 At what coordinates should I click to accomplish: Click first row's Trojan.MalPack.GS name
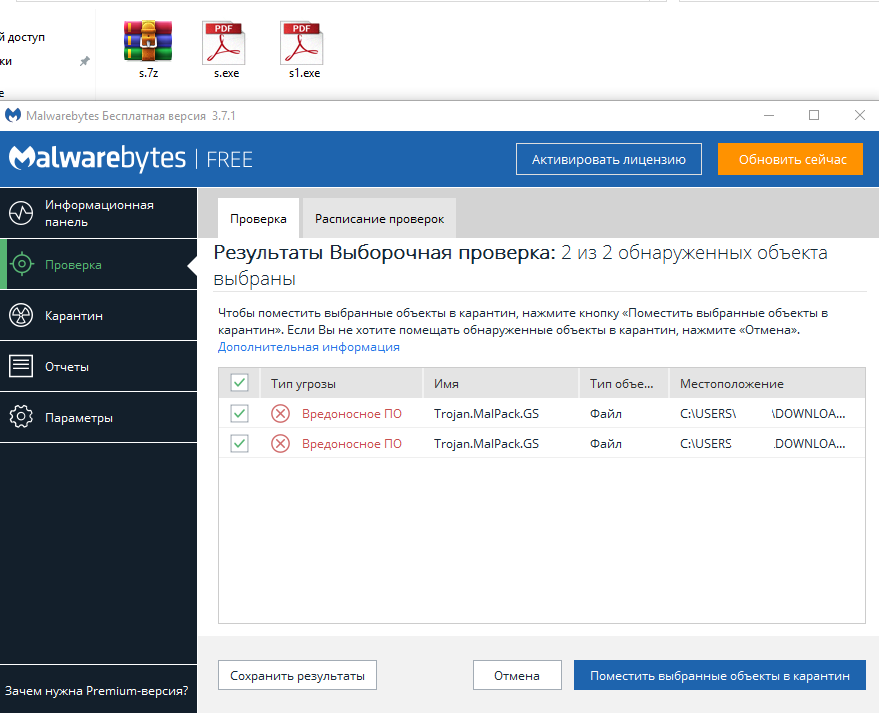pyautogui.click(x=487, y=414)
